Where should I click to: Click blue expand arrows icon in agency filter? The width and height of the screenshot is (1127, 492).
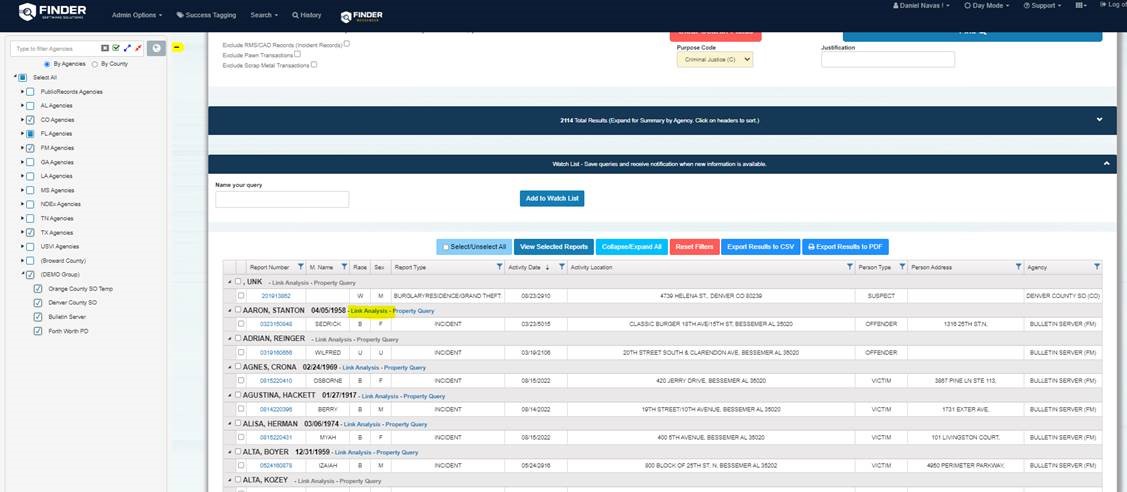[x=127, y=48]
